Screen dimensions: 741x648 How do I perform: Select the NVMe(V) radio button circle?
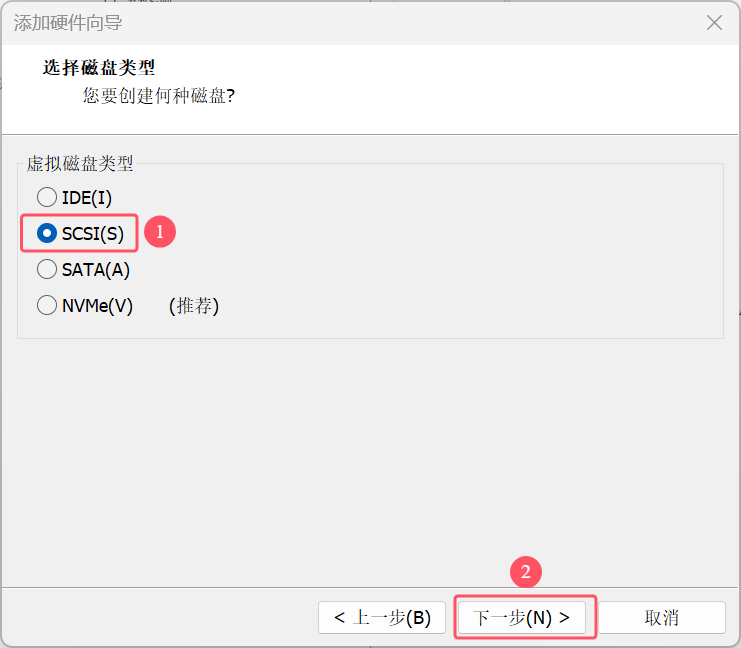[x=47, y=305]
